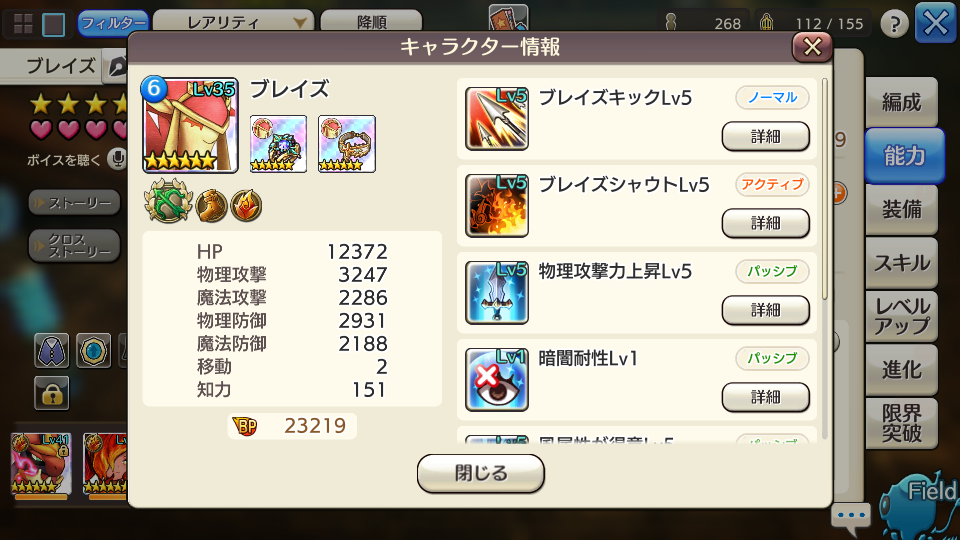Switch to the 装備 side tab
960x540 pixels.
(901, 210)
